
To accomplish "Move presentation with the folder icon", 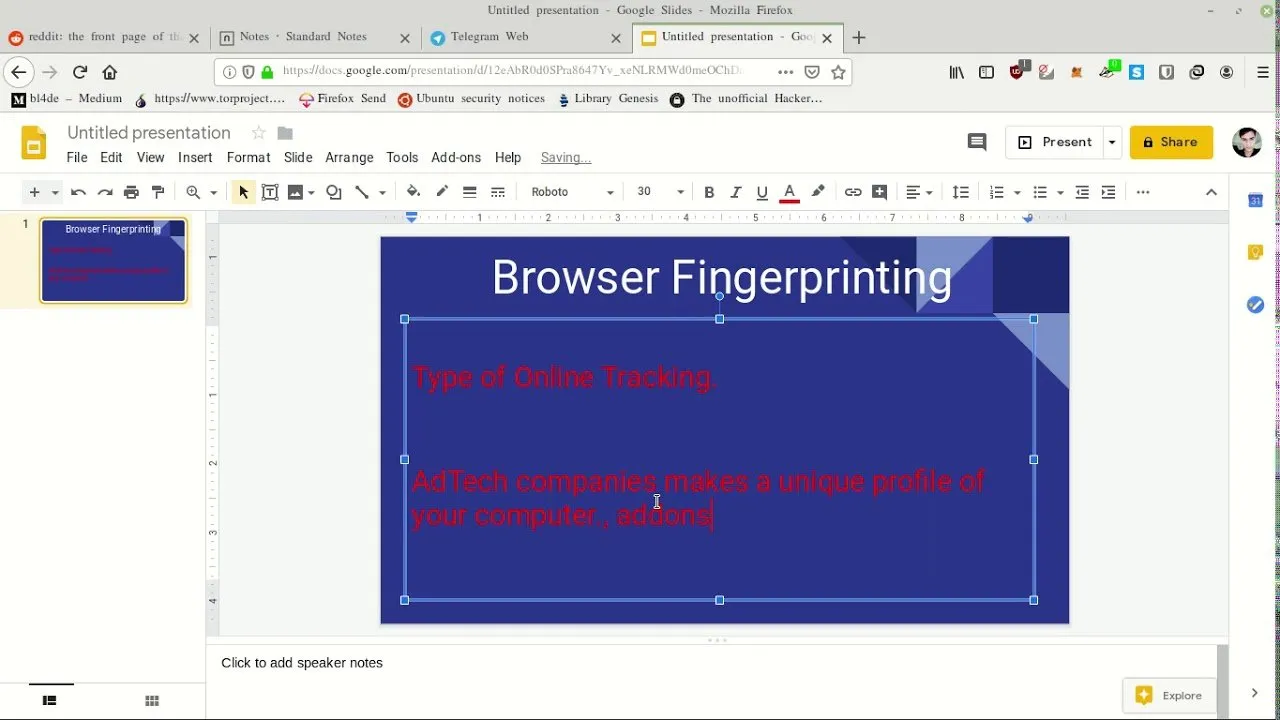I will click(285, 133).
